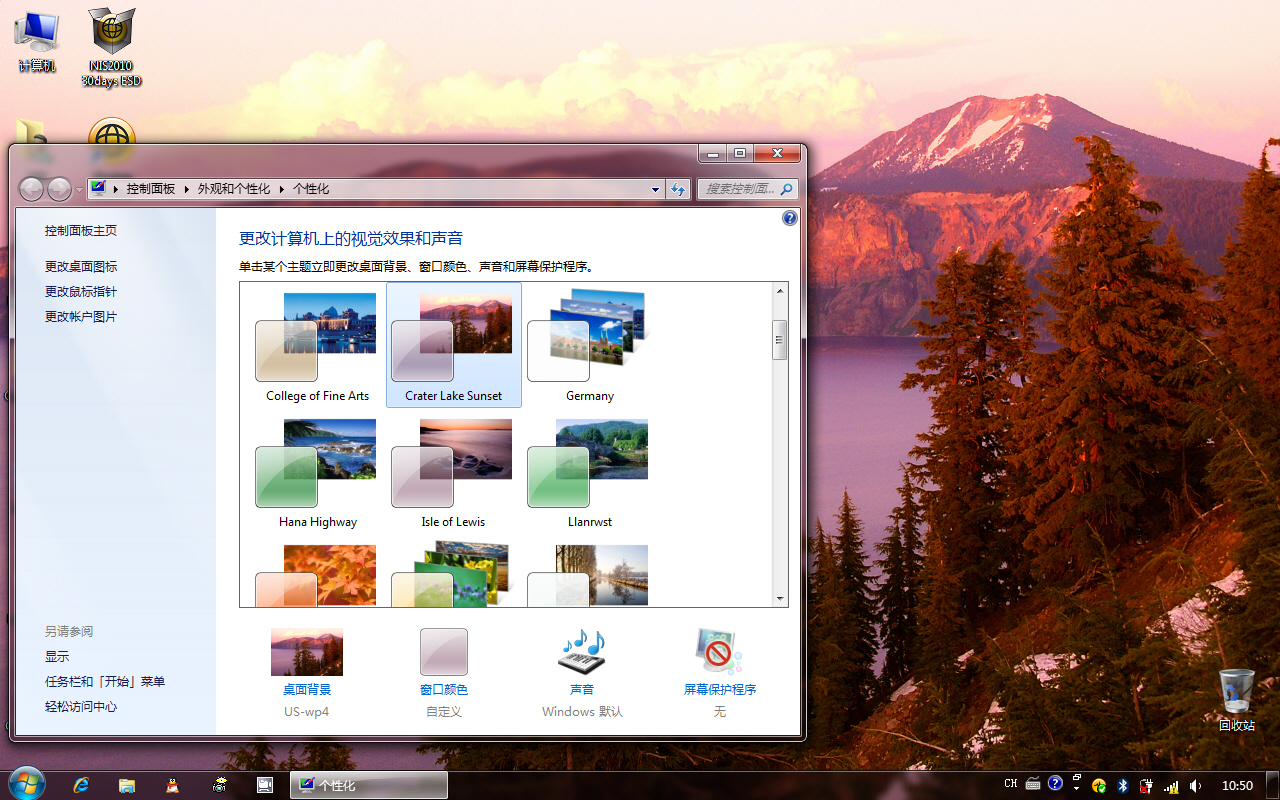Click the CH language indicator
Screen dimensions: 1280x800
[1011, 784]
